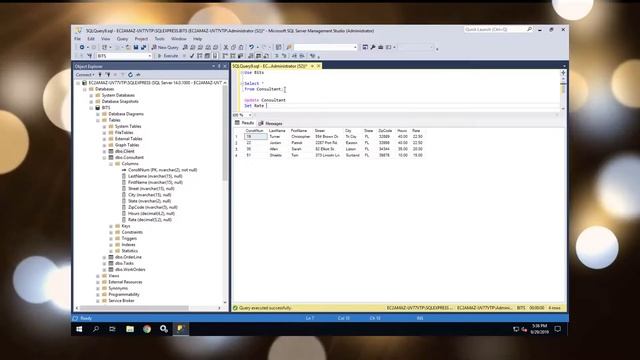The width and height of the screenshot is (640, 360).
Task: Click the Cut scissors icon
Action: click(226, 47)
